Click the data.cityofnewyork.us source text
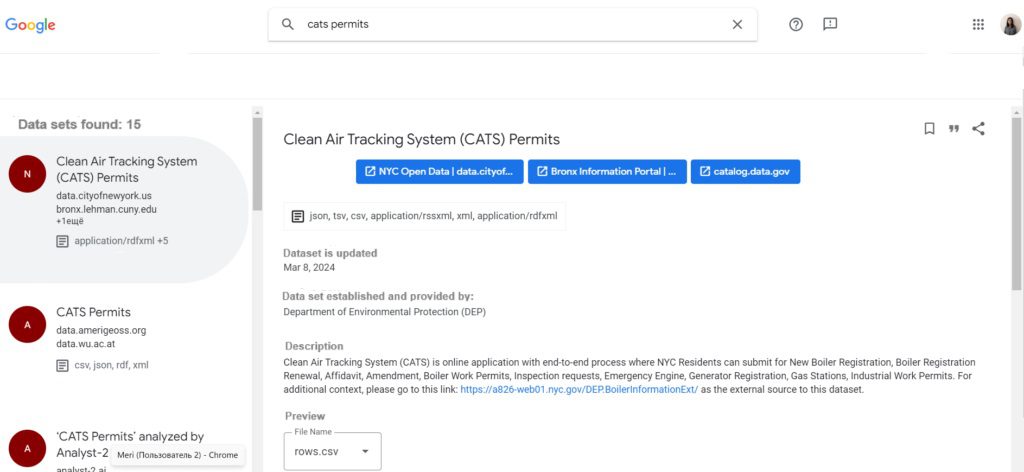The image size is (1024, 472). click(x=104, y=196)
